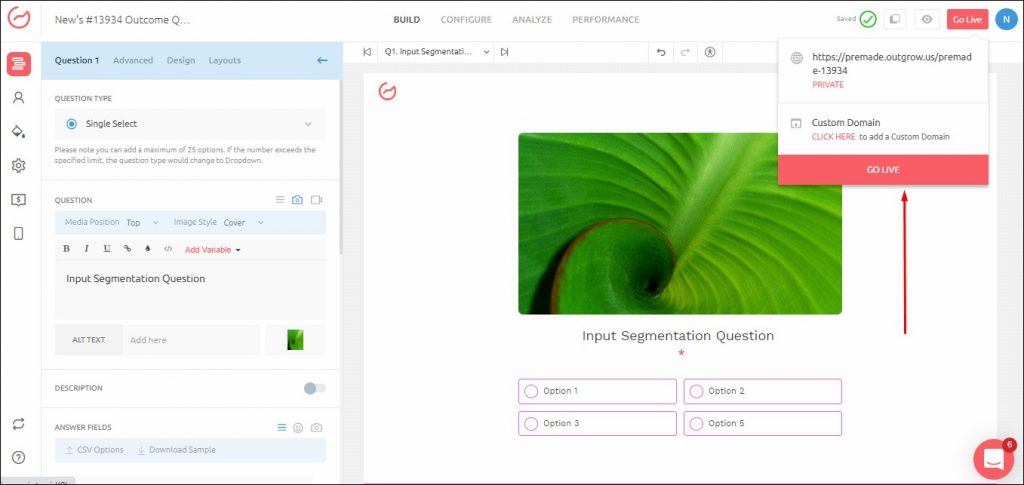Switch to the Configure tab
Viewport: 1024px width, 485px height.
(466, 19)
